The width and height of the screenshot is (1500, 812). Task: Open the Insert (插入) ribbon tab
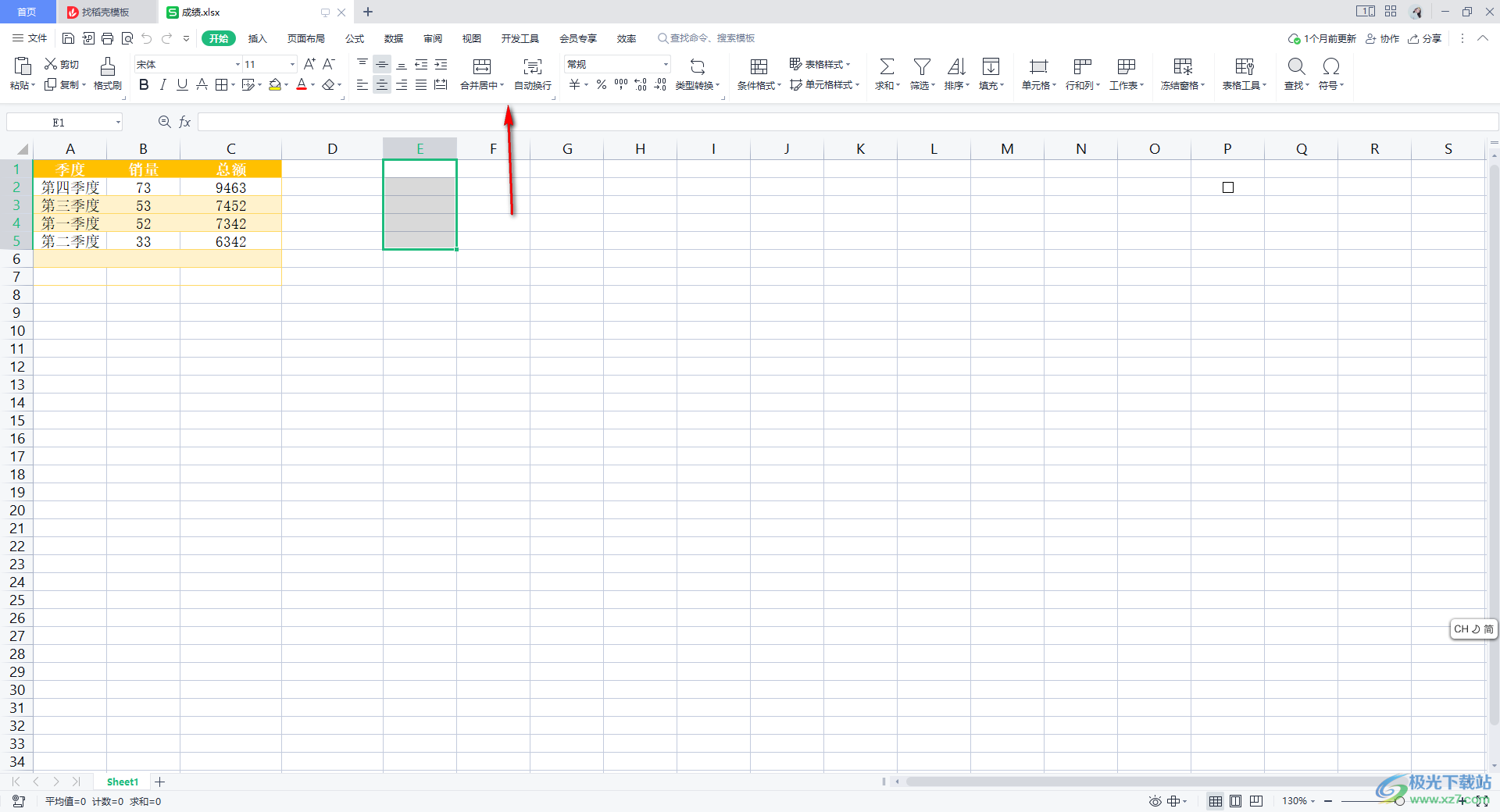(x=258, y=38)
